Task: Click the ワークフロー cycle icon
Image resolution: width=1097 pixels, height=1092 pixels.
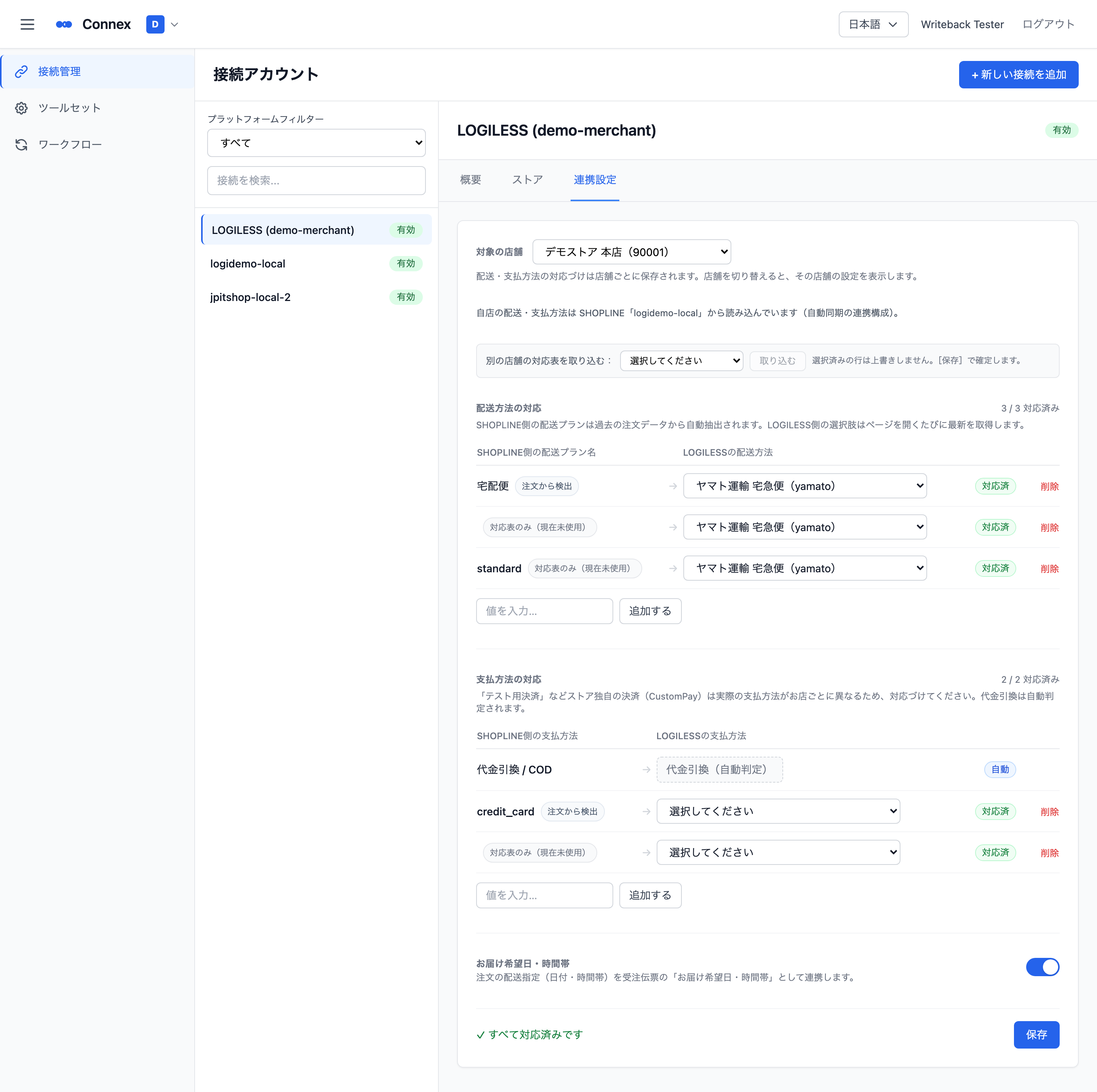Action: pos(22,145)
